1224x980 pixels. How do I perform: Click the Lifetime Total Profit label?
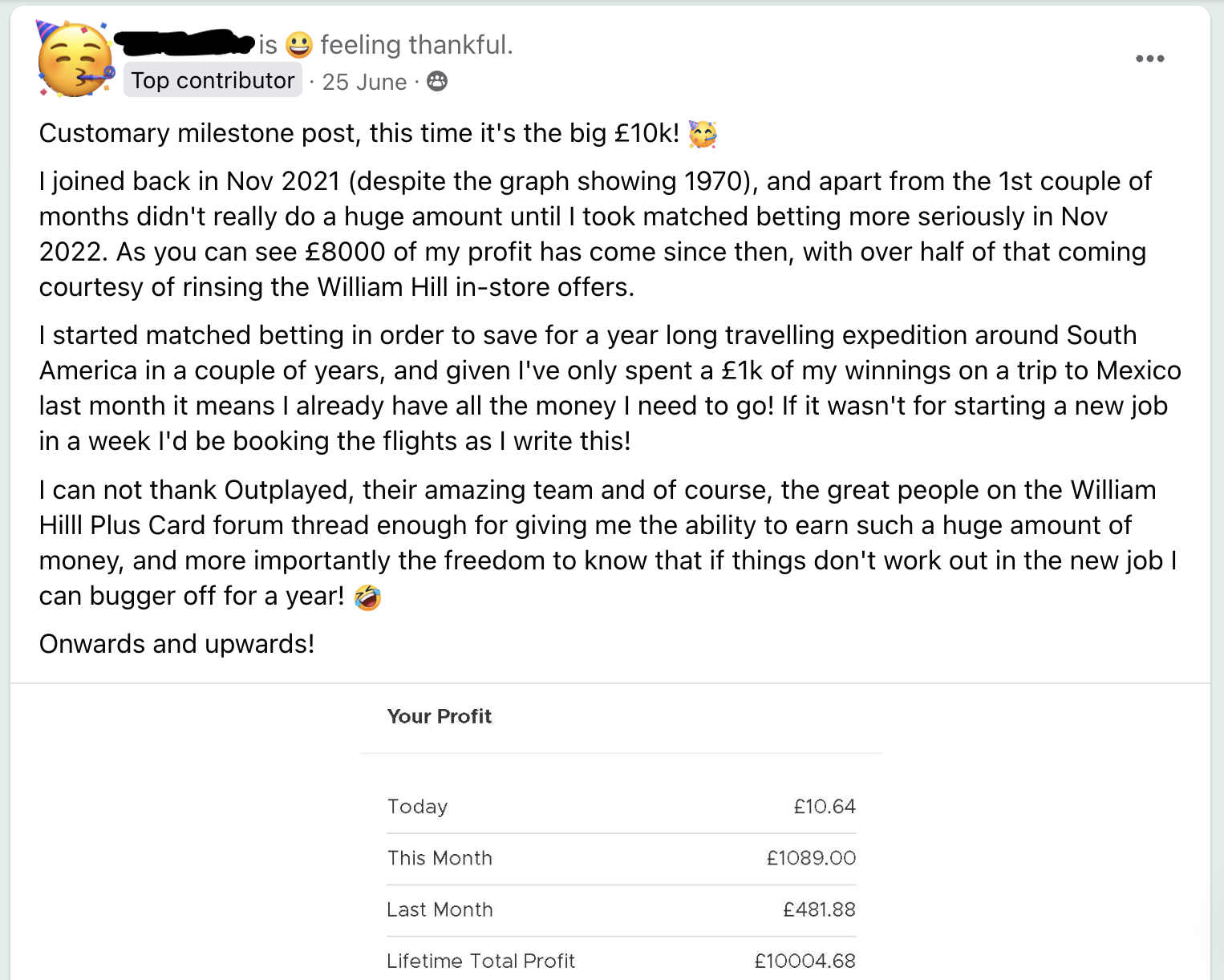(x=480, y=961)
